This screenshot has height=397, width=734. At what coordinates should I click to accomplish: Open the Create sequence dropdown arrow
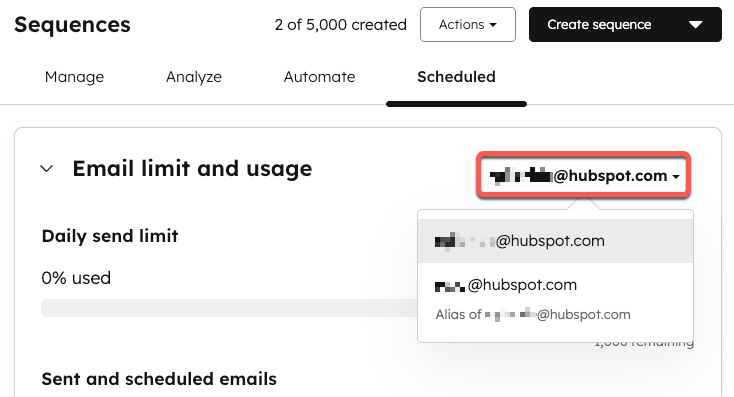[696, 24]
